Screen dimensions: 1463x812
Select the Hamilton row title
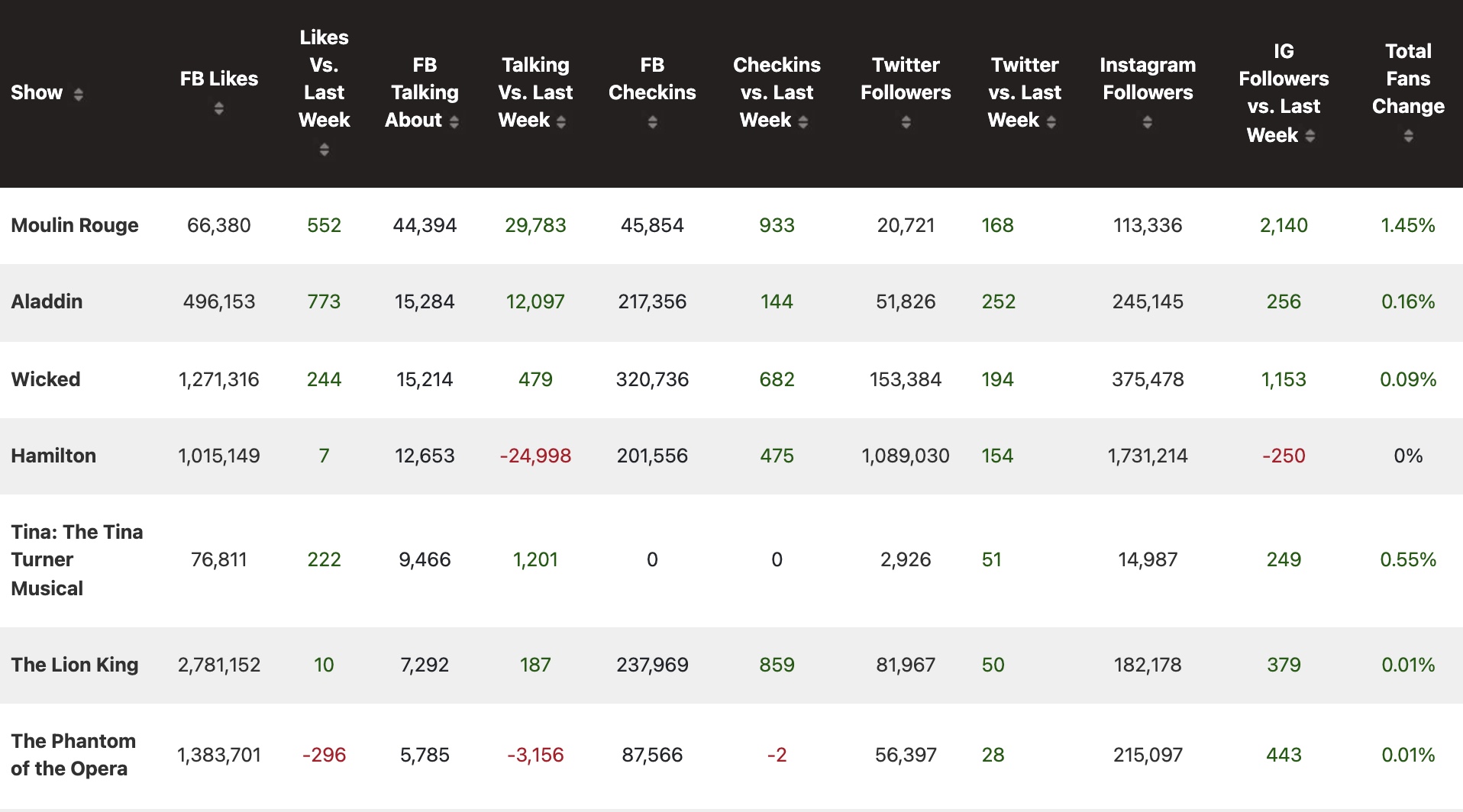[53, 456]
